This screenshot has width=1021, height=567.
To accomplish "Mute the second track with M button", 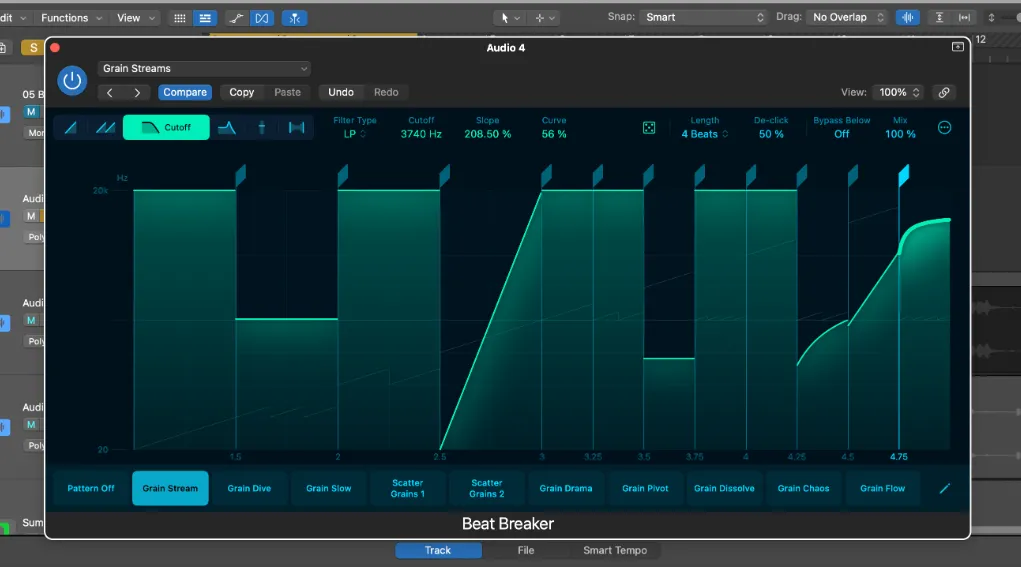I will [x=31, y=215].
